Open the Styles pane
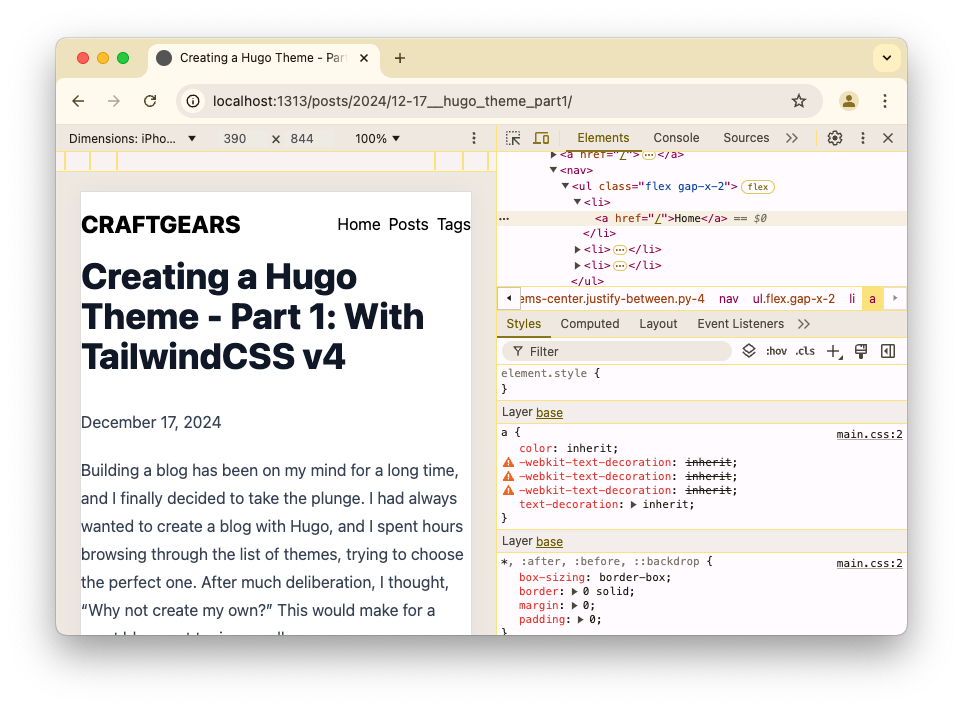This screenshot has width=963, height=709. (x=524, y=324)
